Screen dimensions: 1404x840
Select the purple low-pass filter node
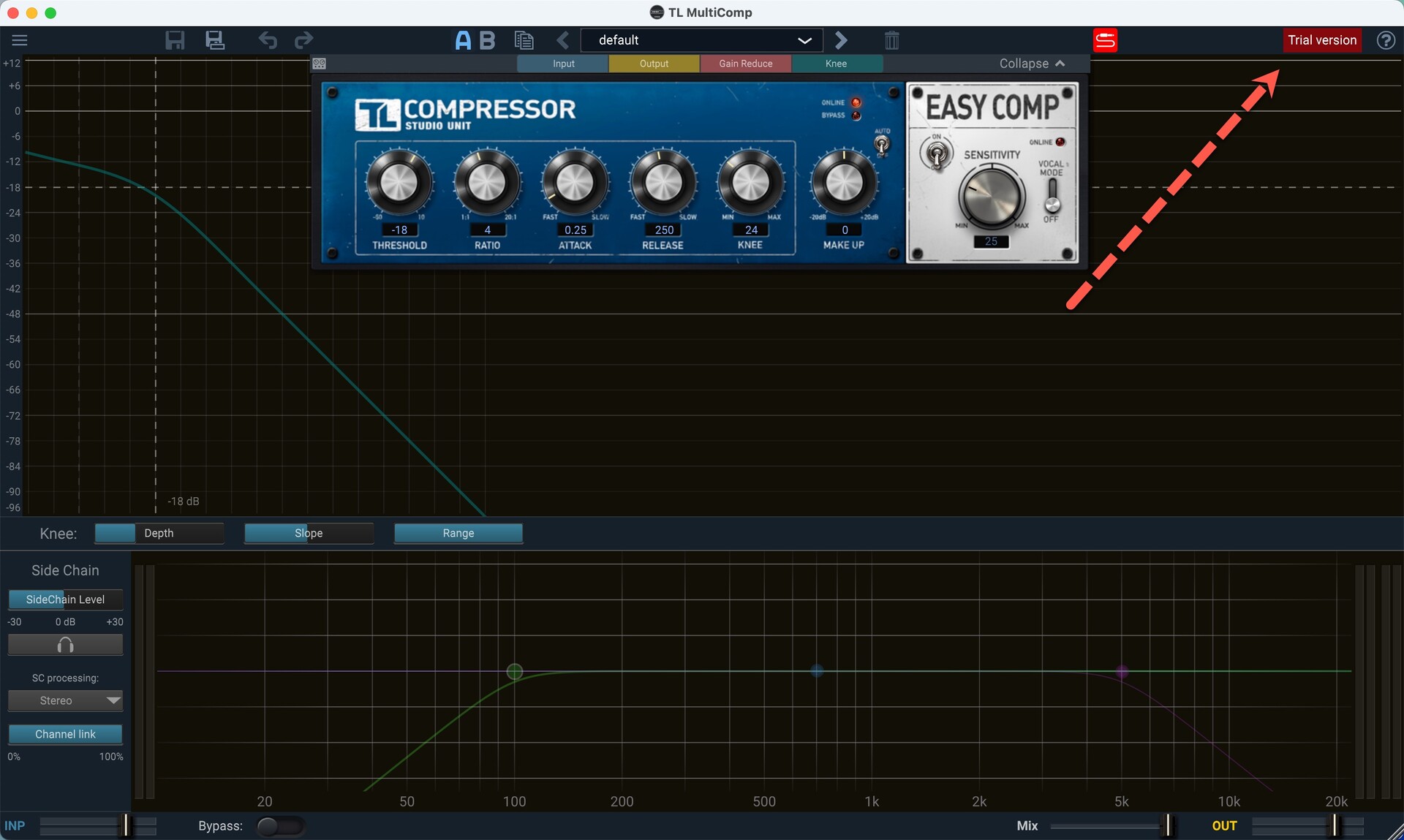(x=1122, y=671)
